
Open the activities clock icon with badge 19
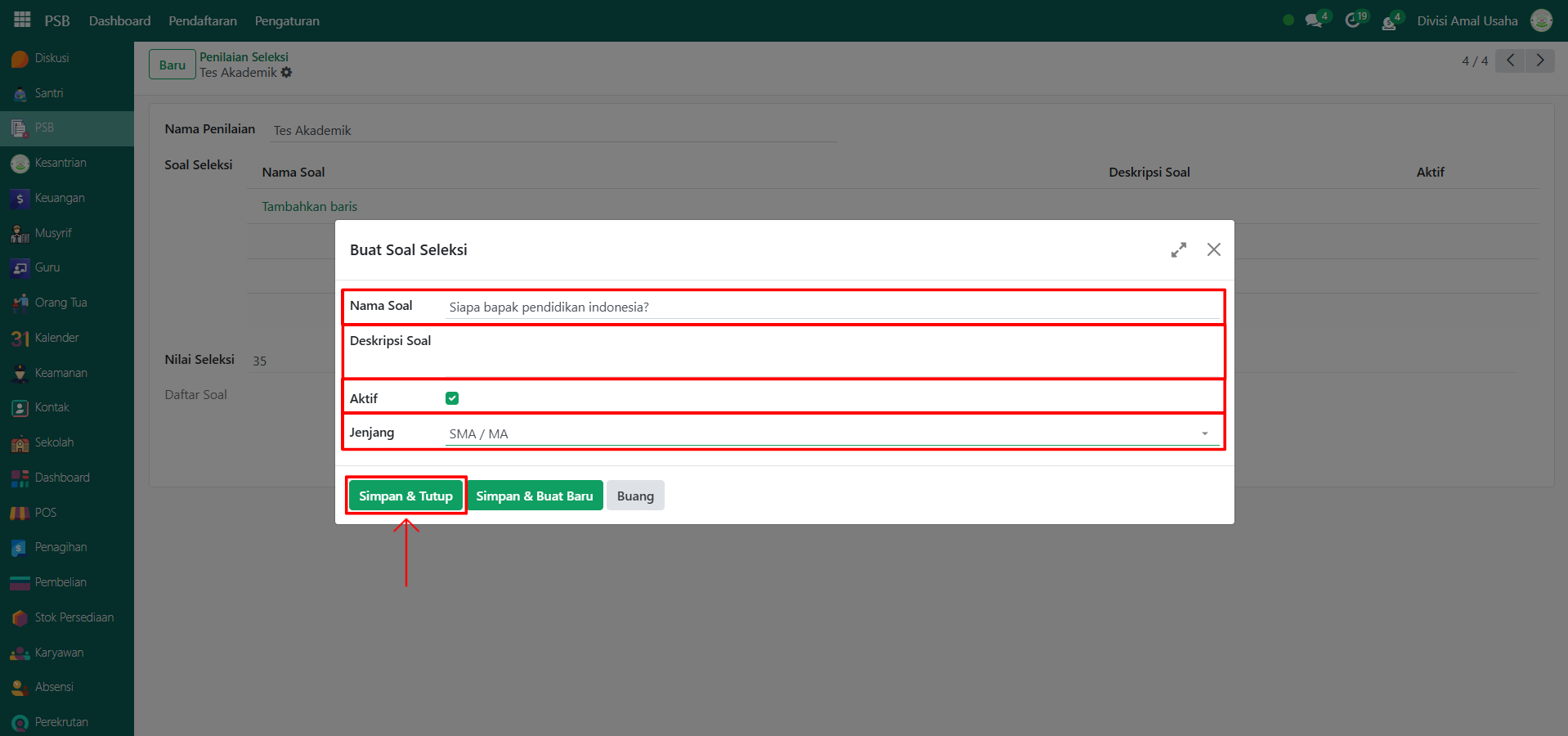(1353, 21)
